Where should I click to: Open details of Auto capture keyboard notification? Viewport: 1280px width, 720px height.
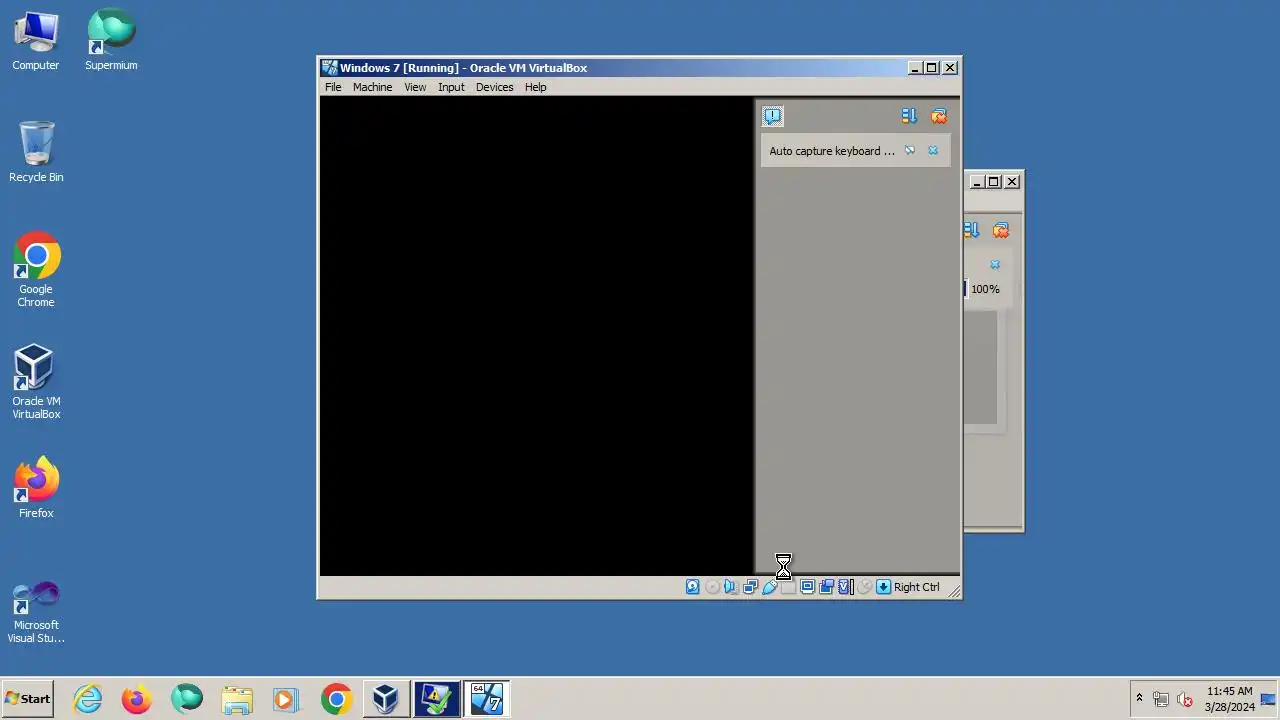[x=909, y=151]
